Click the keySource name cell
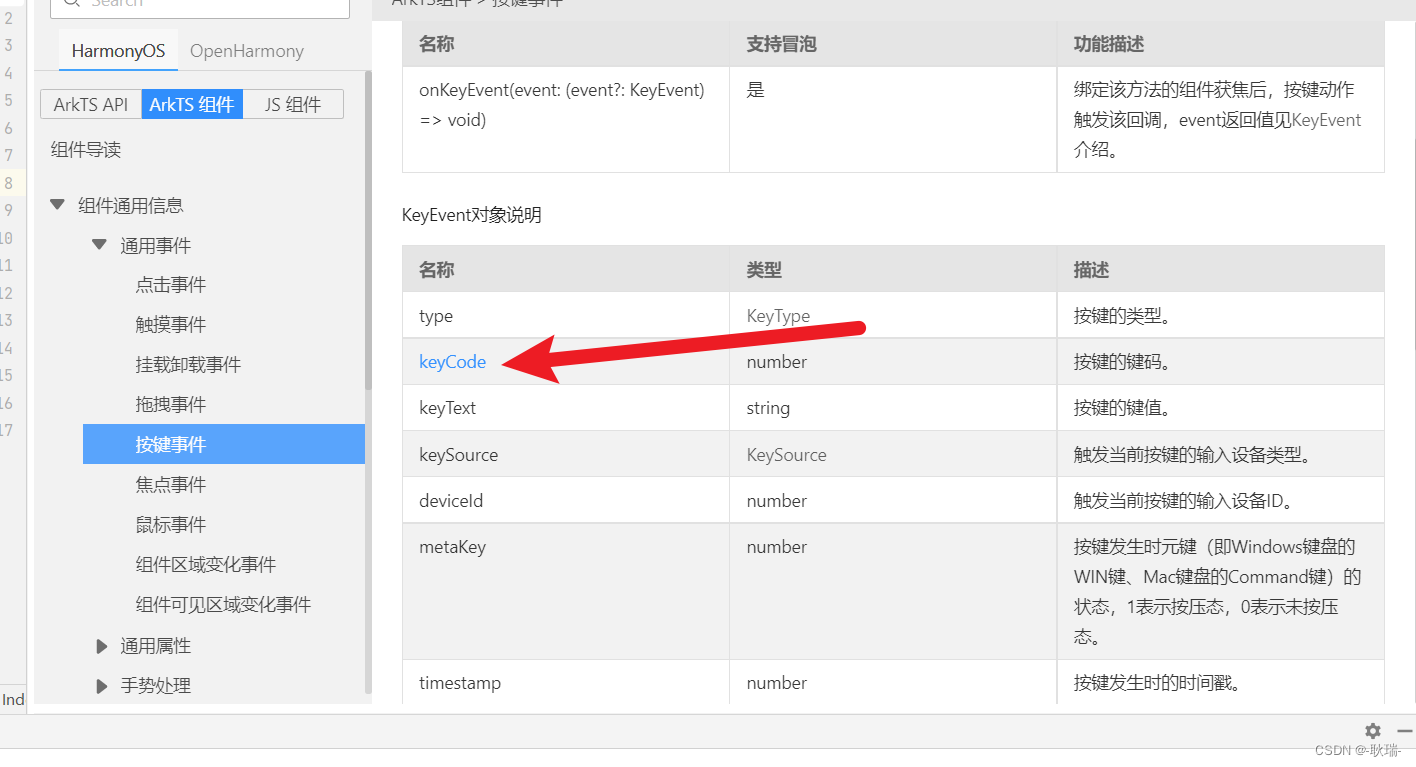The height and width of the screenshot is (767, 1416). tap(566, 455)
